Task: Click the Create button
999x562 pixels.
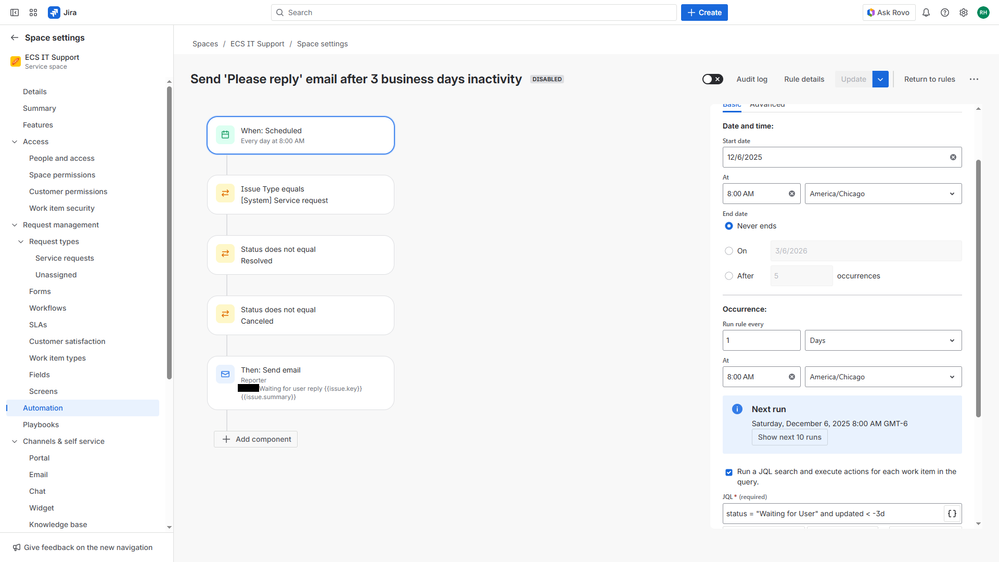Action: (704, 12)
